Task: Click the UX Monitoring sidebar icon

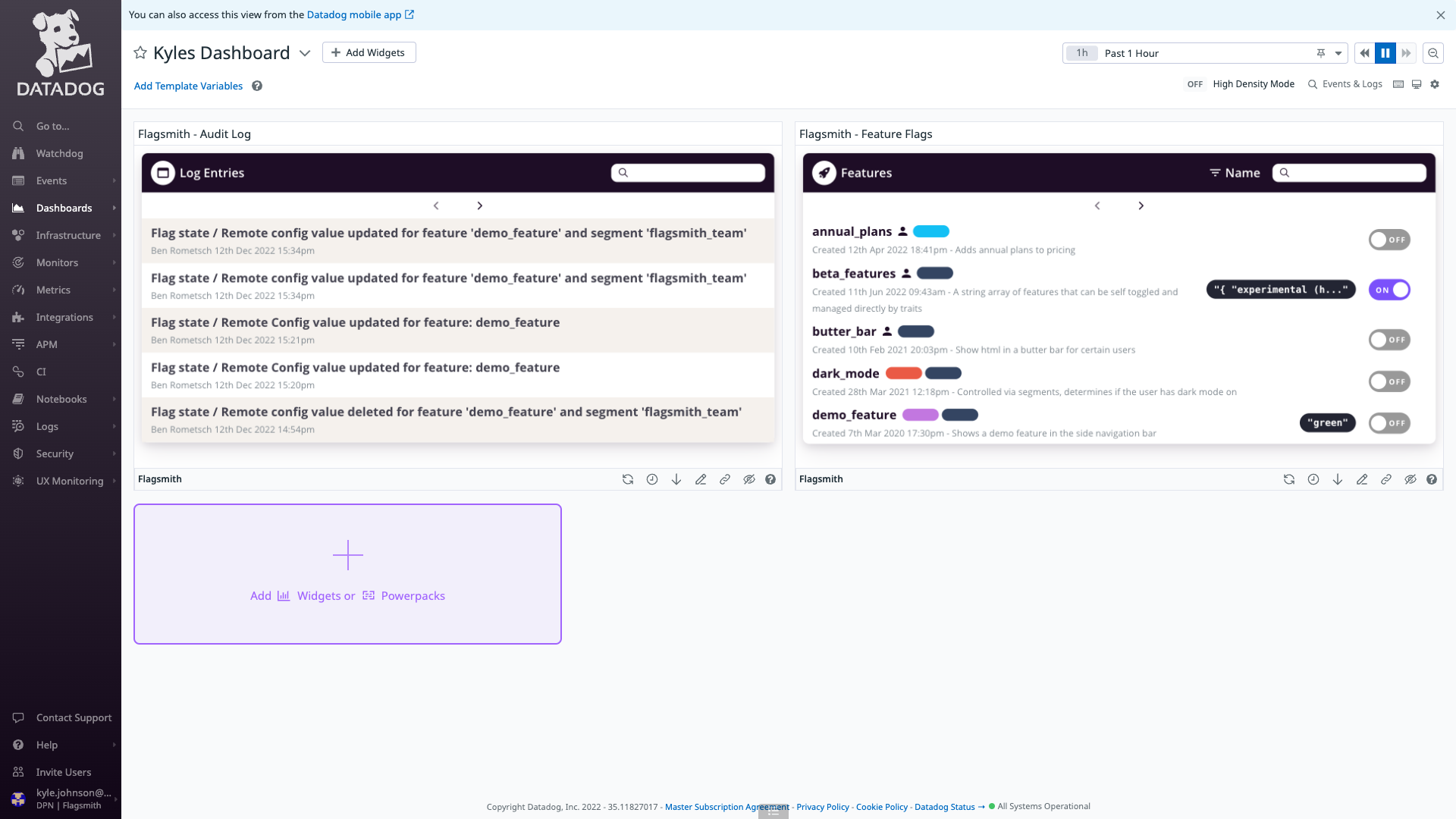Action: tap(19, 481)
